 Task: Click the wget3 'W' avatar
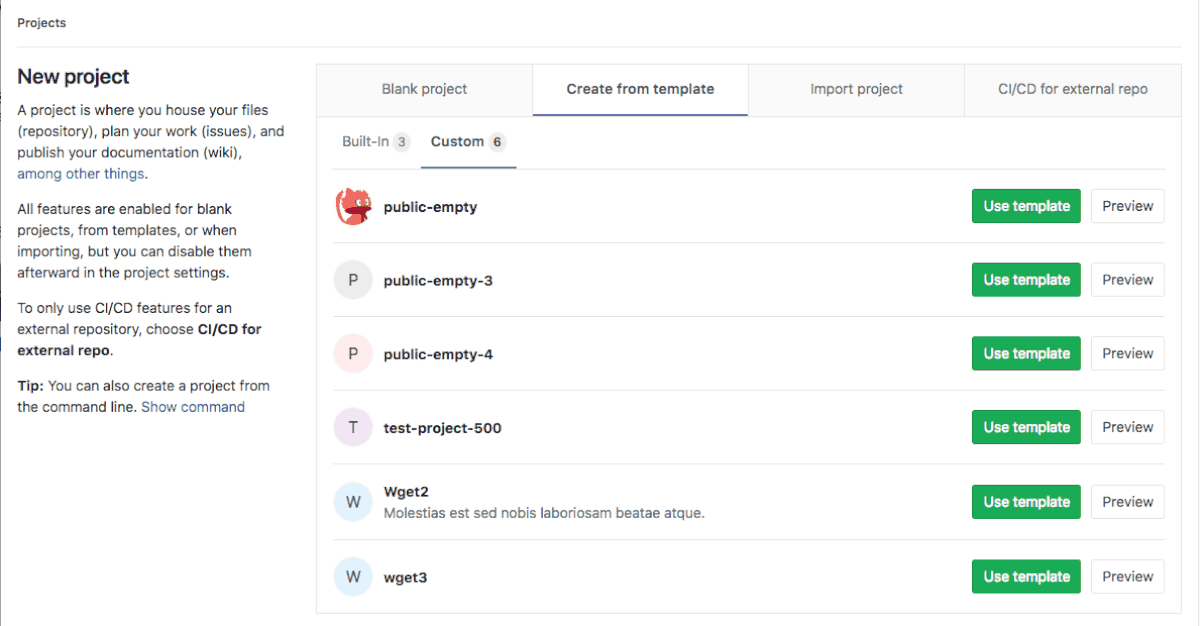pyautogui.click(x=353, y=577)
